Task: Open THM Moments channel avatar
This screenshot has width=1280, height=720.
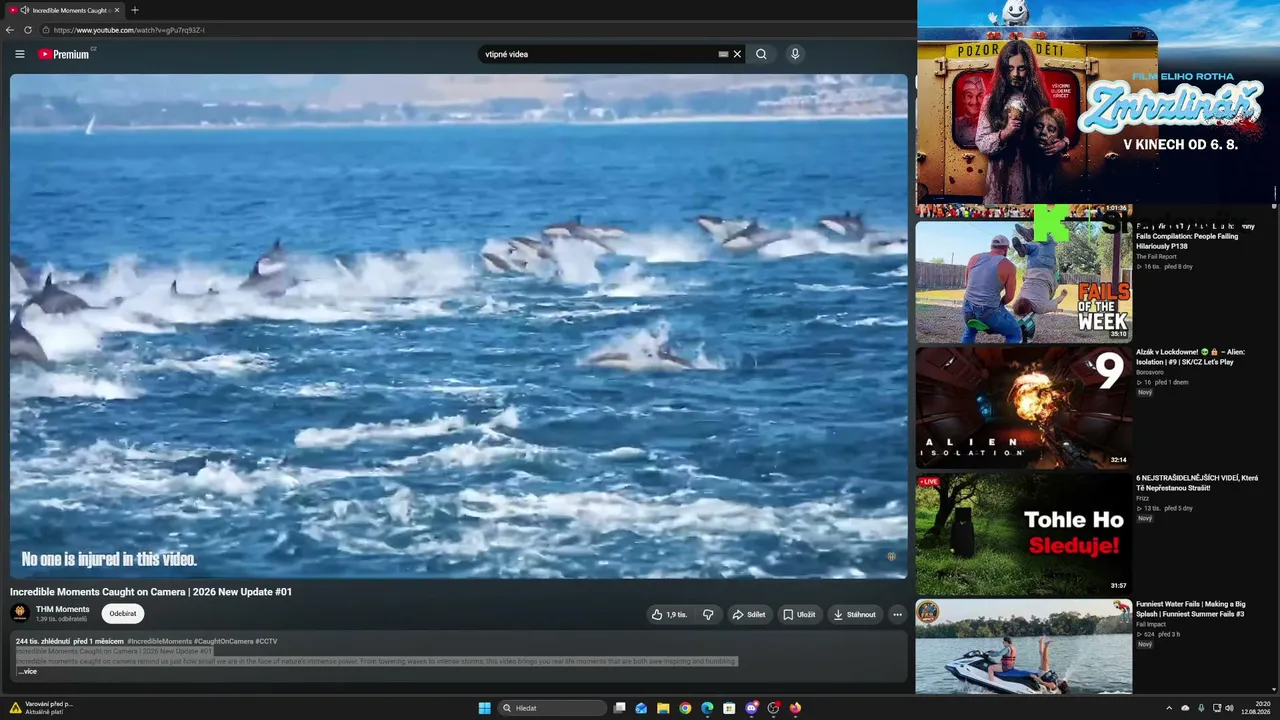Action: 20,613
